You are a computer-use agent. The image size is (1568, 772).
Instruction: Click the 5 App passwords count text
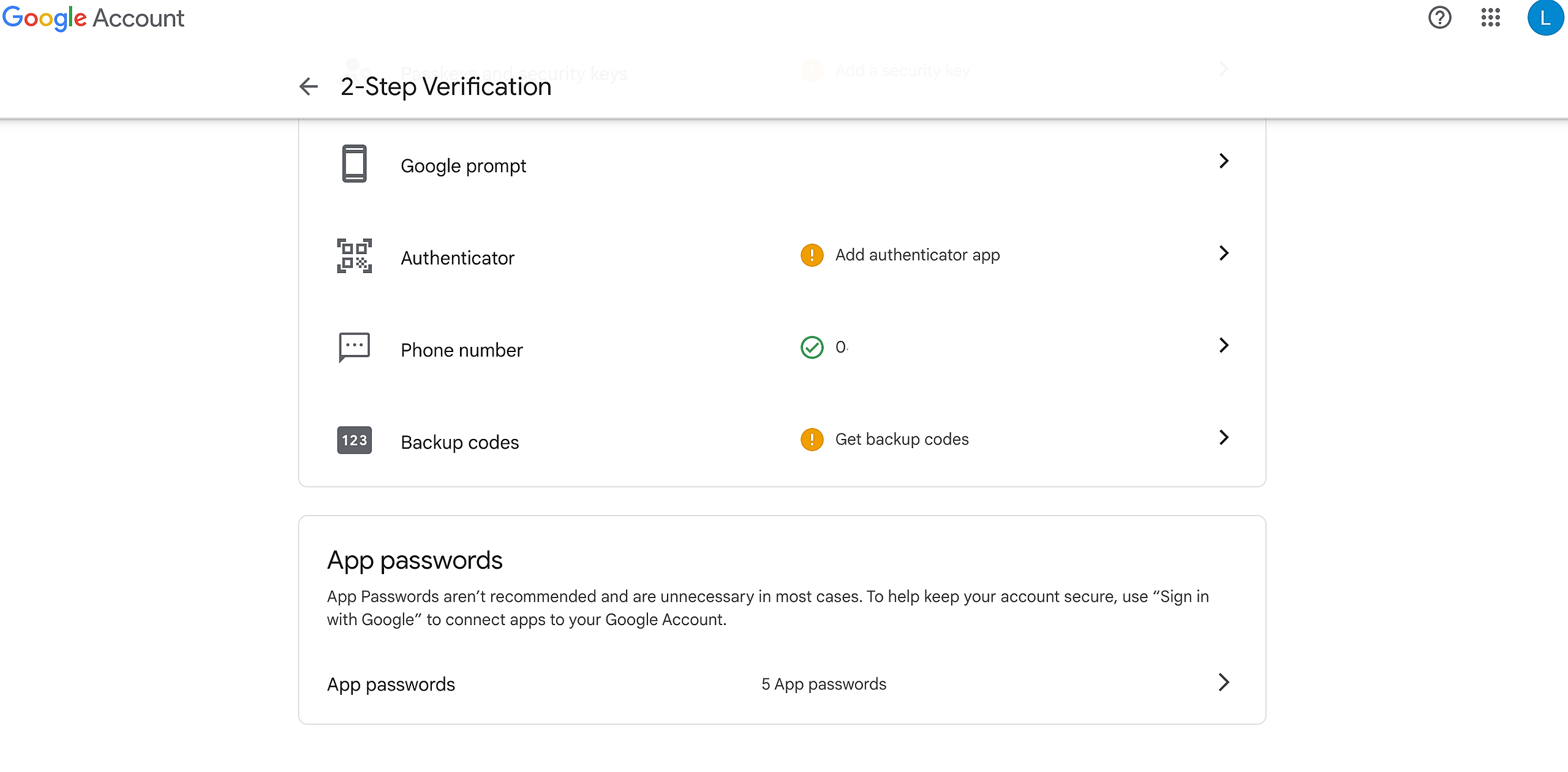click(x=824, y=684)
